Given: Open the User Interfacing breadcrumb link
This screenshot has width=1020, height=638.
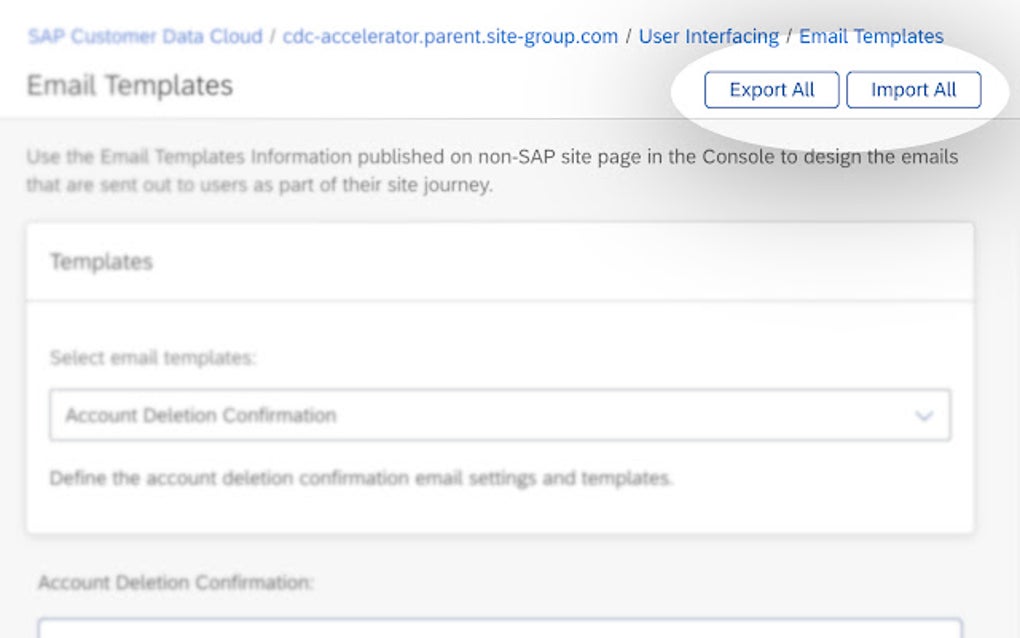Looking at the screenshot, I should [710, 36].
